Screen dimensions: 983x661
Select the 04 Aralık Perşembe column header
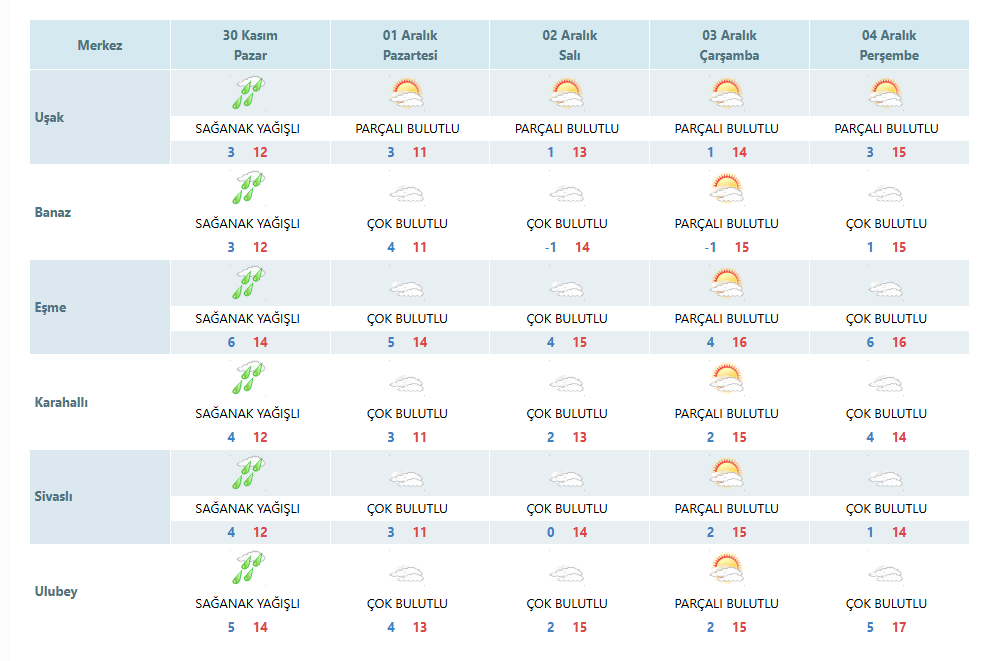pos(889,45)
